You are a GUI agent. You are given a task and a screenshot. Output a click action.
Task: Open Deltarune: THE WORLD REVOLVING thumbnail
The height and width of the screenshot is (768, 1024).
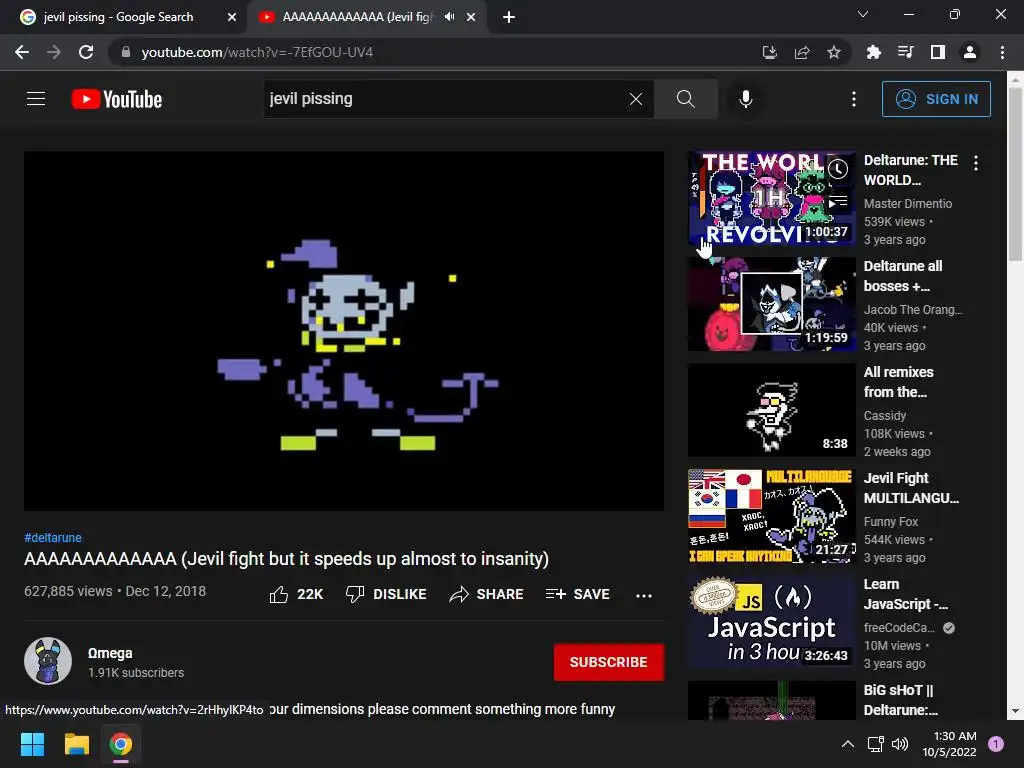[772, 198]
